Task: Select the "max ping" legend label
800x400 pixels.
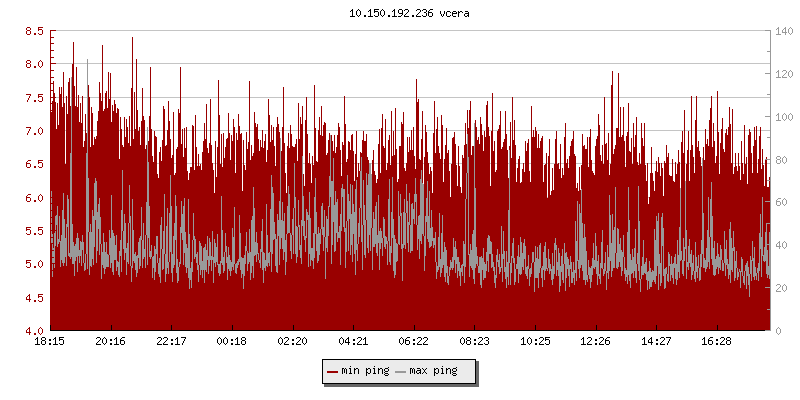Action: pos(434,371)
